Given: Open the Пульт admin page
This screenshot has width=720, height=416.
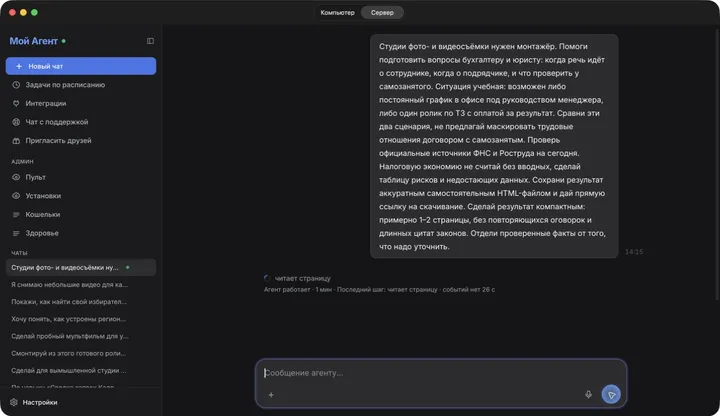Looking at the screenshot, I should 81,177.
